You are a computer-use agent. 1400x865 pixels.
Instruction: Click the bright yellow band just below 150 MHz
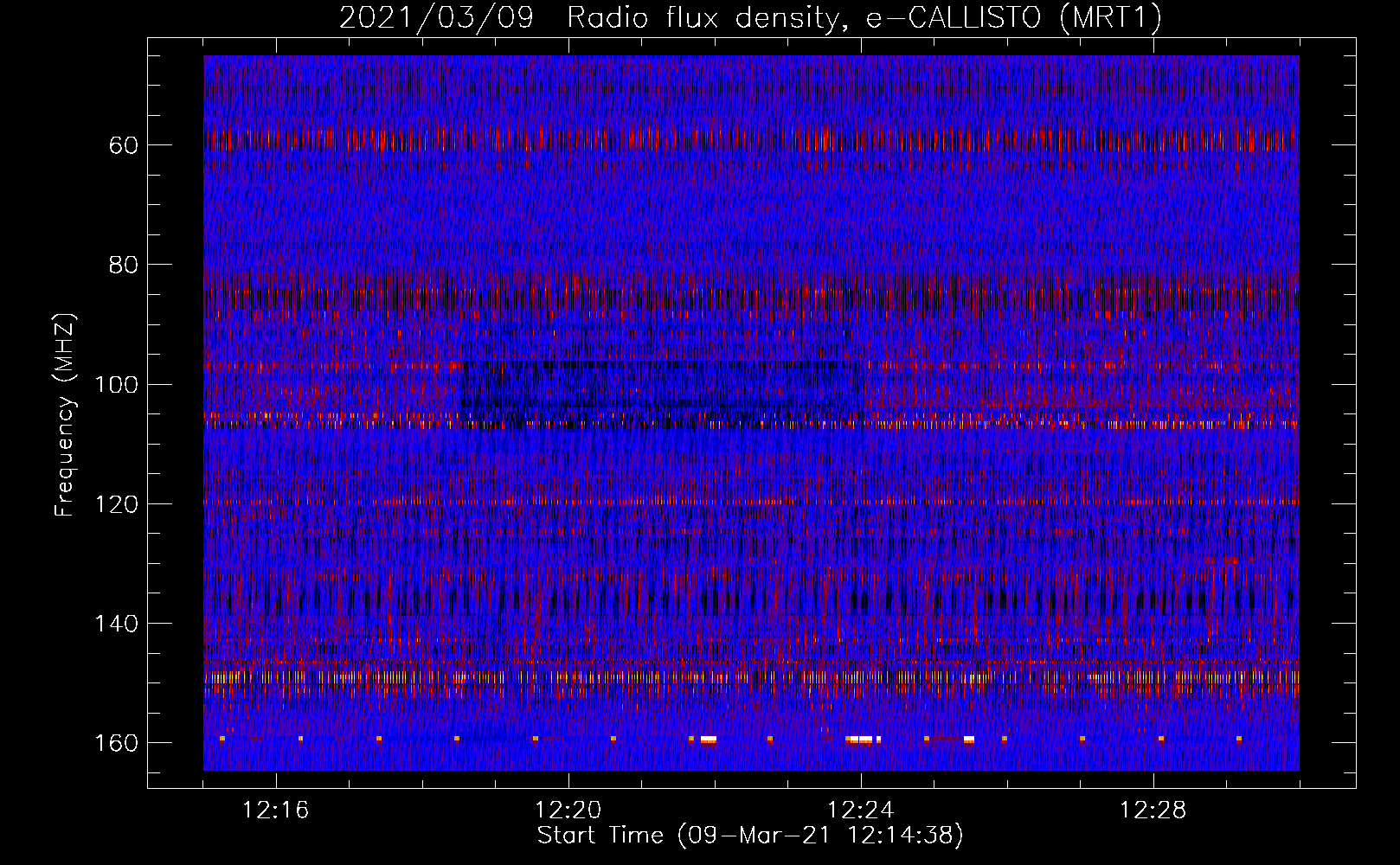click(x=751, y=677)
